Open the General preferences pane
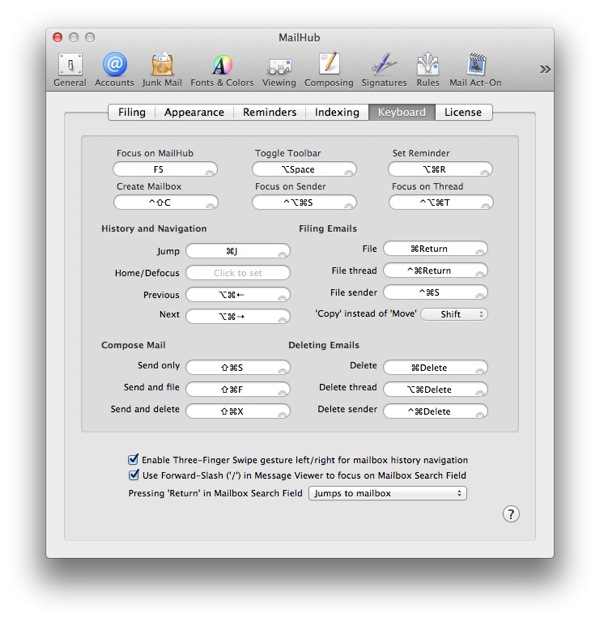Screen dimensions: 600x622 (x=70, y=70)
